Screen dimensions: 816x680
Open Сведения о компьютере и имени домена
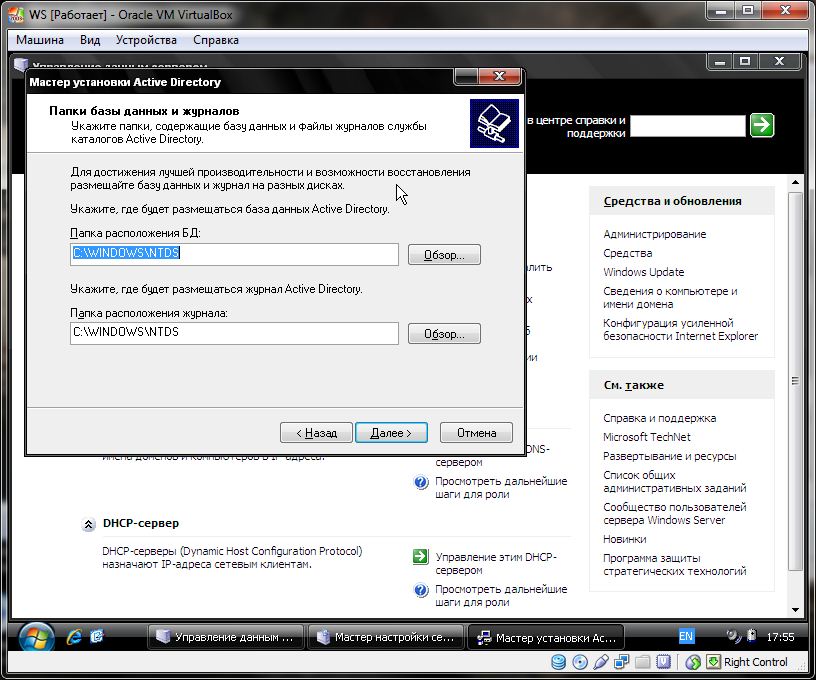point(670,298)
